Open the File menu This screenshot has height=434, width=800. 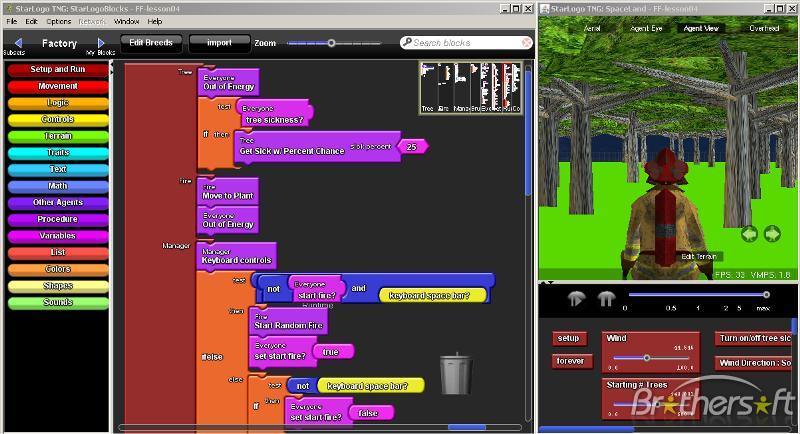point(11,21)
